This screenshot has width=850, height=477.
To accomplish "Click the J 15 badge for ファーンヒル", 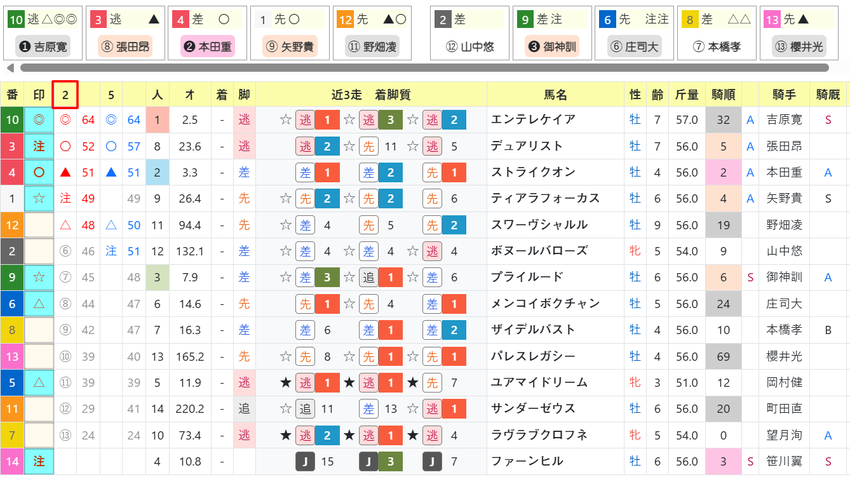I will (315, 462).
